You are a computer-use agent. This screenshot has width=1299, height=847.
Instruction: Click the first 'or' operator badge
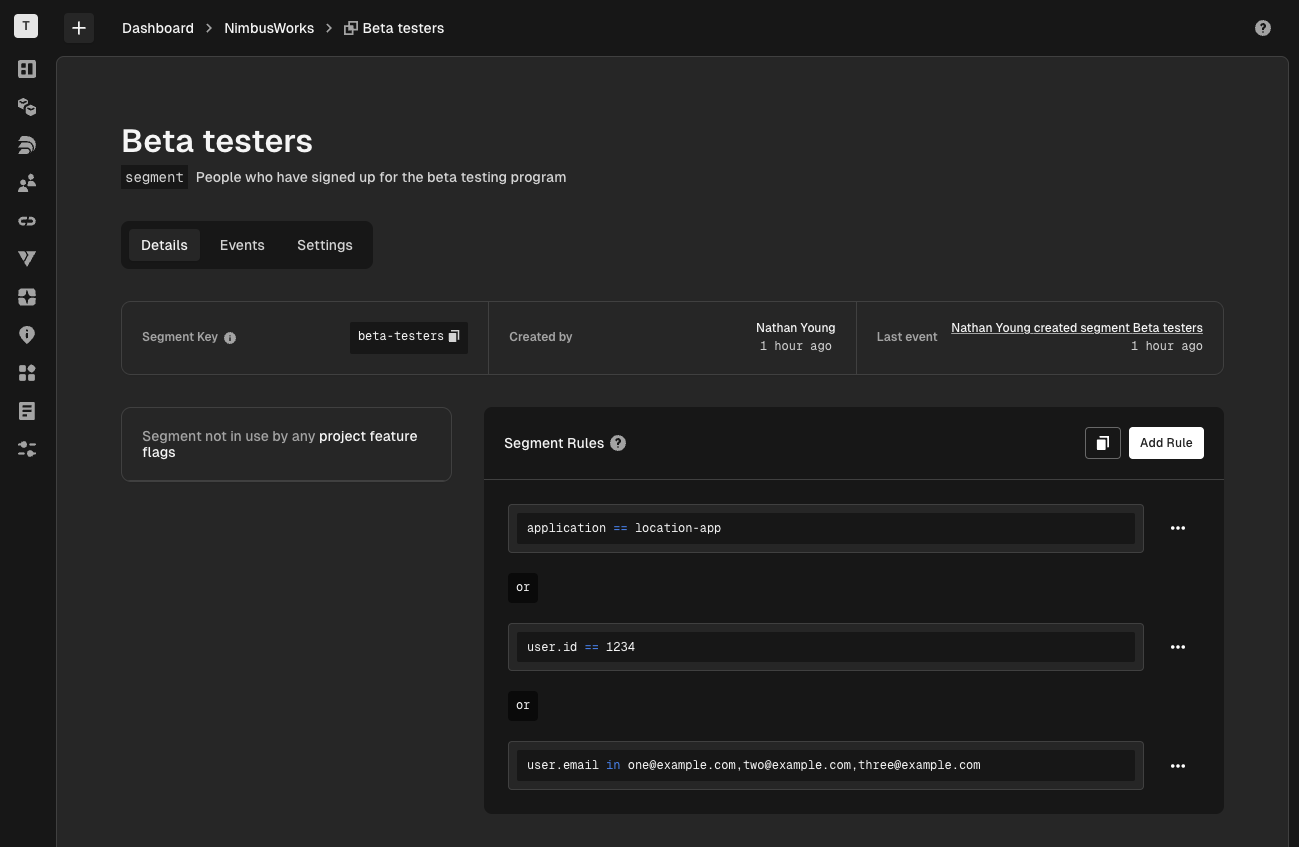pos(523,588)
